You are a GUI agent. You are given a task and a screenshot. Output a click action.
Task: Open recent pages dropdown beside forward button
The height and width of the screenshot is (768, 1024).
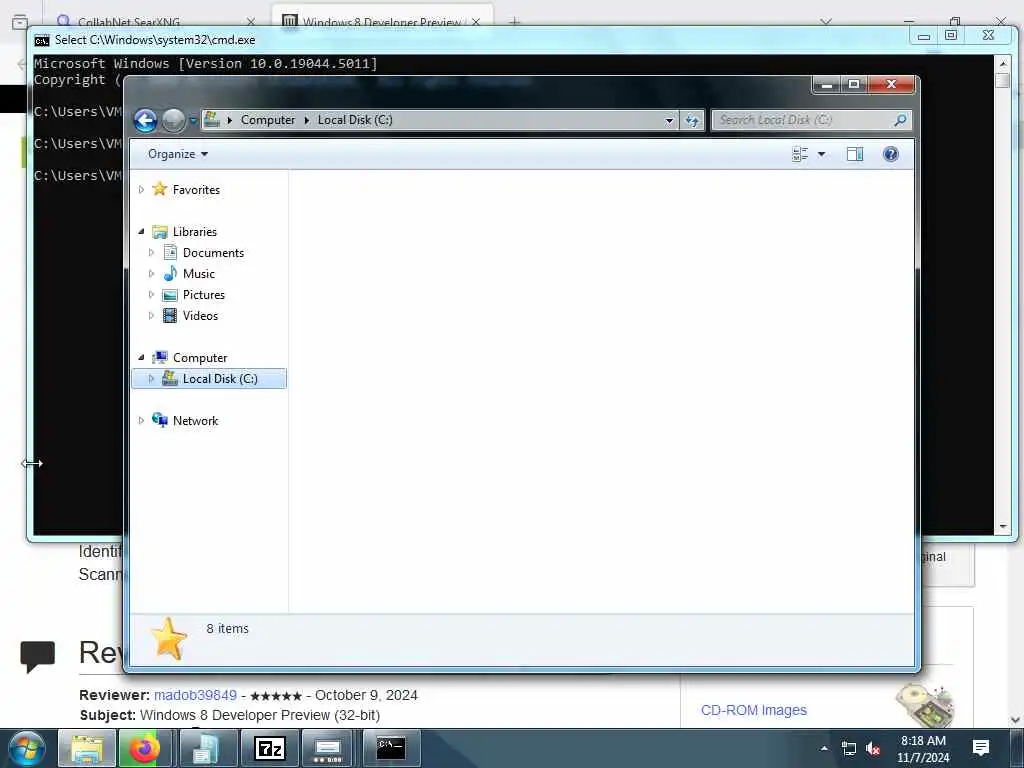pos(193,120)
